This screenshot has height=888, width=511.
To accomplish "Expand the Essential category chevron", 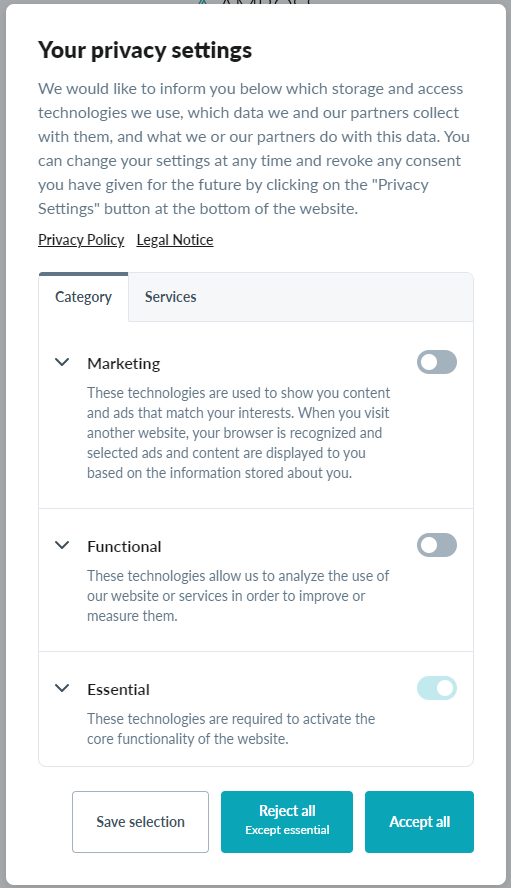I will [x=62, y=688].
